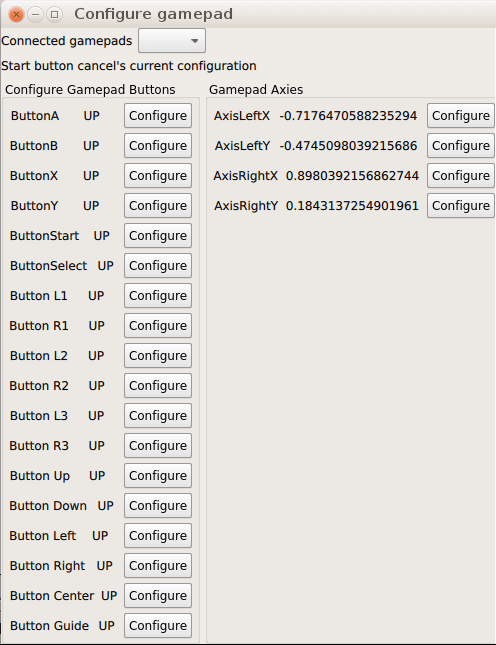
Task: Close the Configure gamepad window
Action: pos(16,15)
